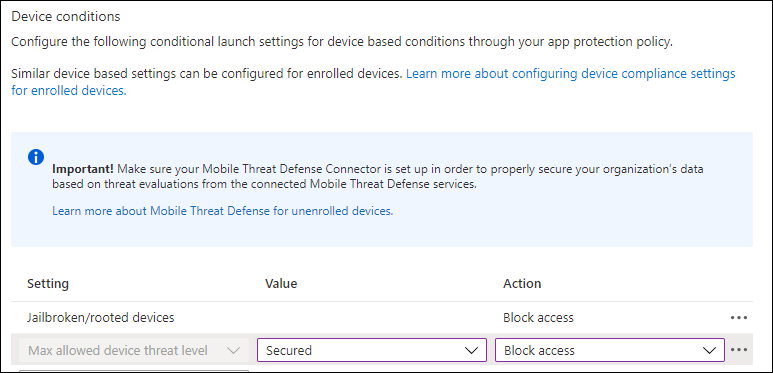This screenshot has width=773, height=373.
Task: Click the chevron arrow in the Secured dropdown
Action: pos(472,350)
